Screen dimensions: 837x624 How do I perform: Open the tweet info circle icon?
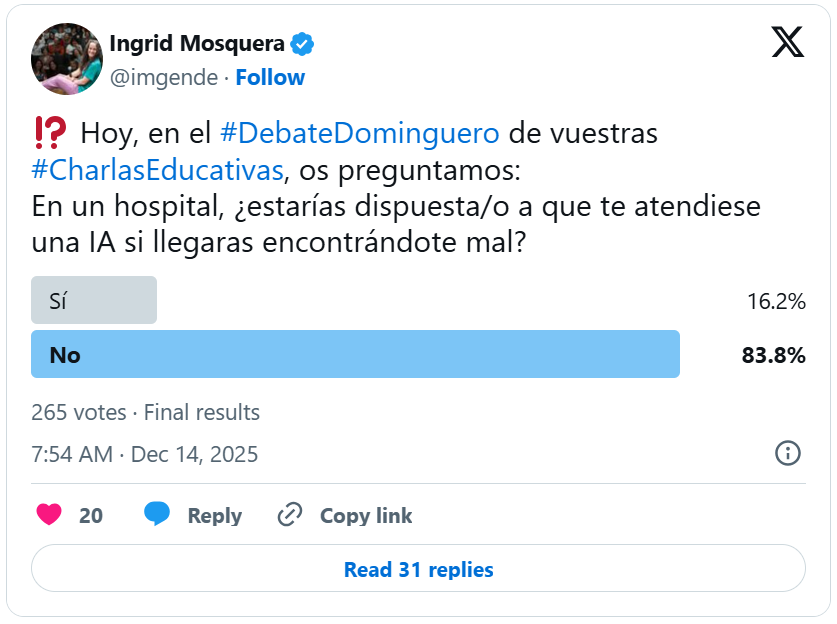(788, 453)
